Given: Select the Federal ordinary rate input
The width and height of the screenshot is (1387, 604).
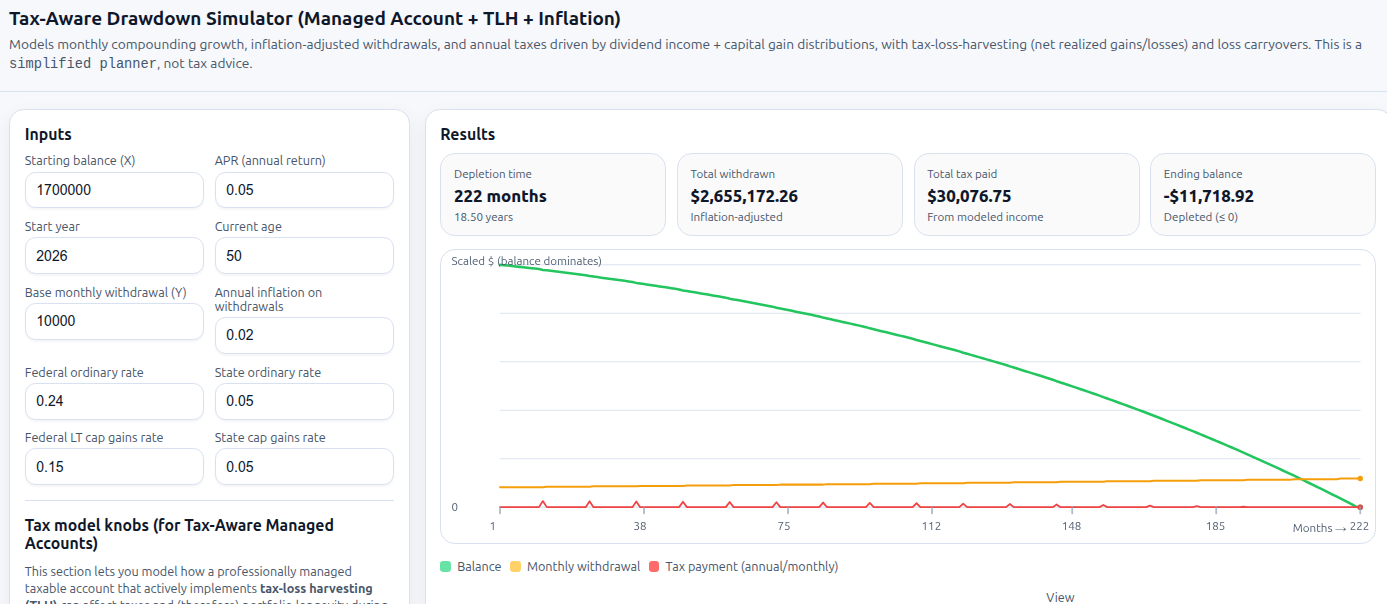Looking at the screenshot, I should pos(114,401).
